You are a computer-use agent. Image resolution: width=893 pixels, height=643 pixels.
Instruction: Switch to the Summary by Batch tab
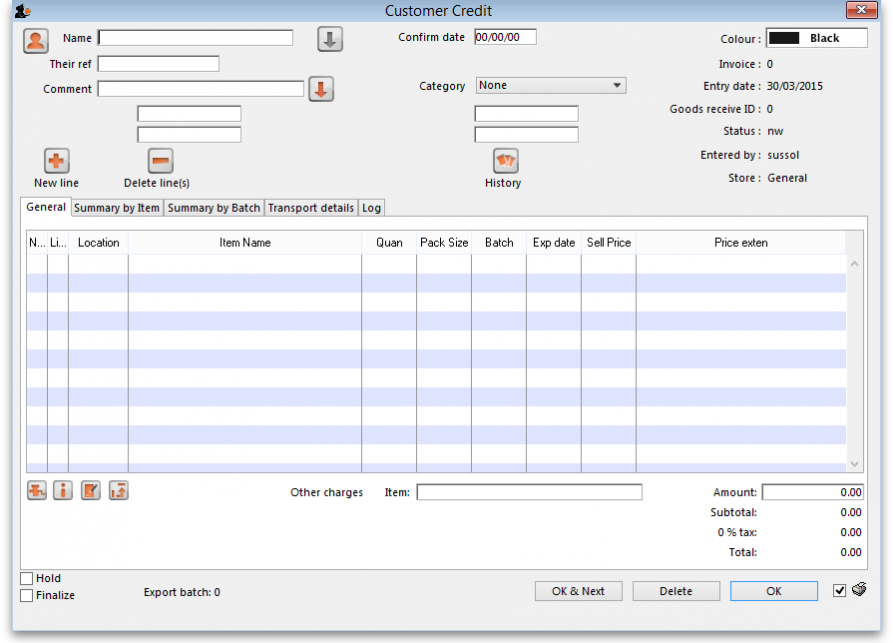click(x=214, y=208)
